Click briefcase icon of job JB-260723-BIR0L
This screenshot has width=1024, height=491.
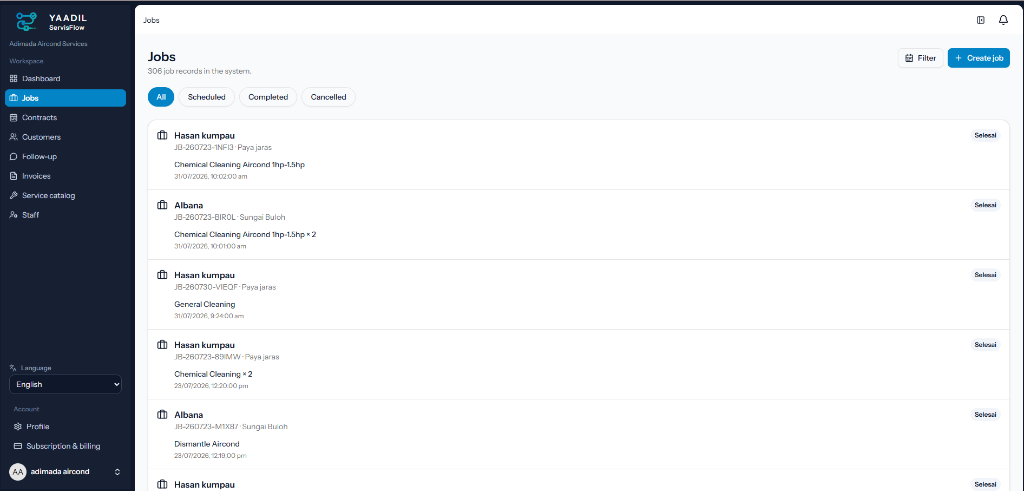163,205
